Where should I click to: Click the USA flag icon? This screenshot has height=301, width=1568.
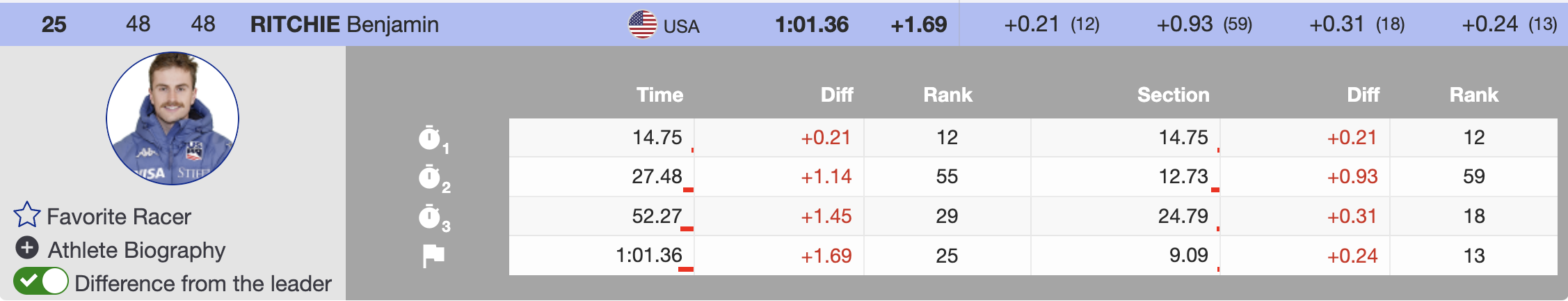[x=642, y=25]
